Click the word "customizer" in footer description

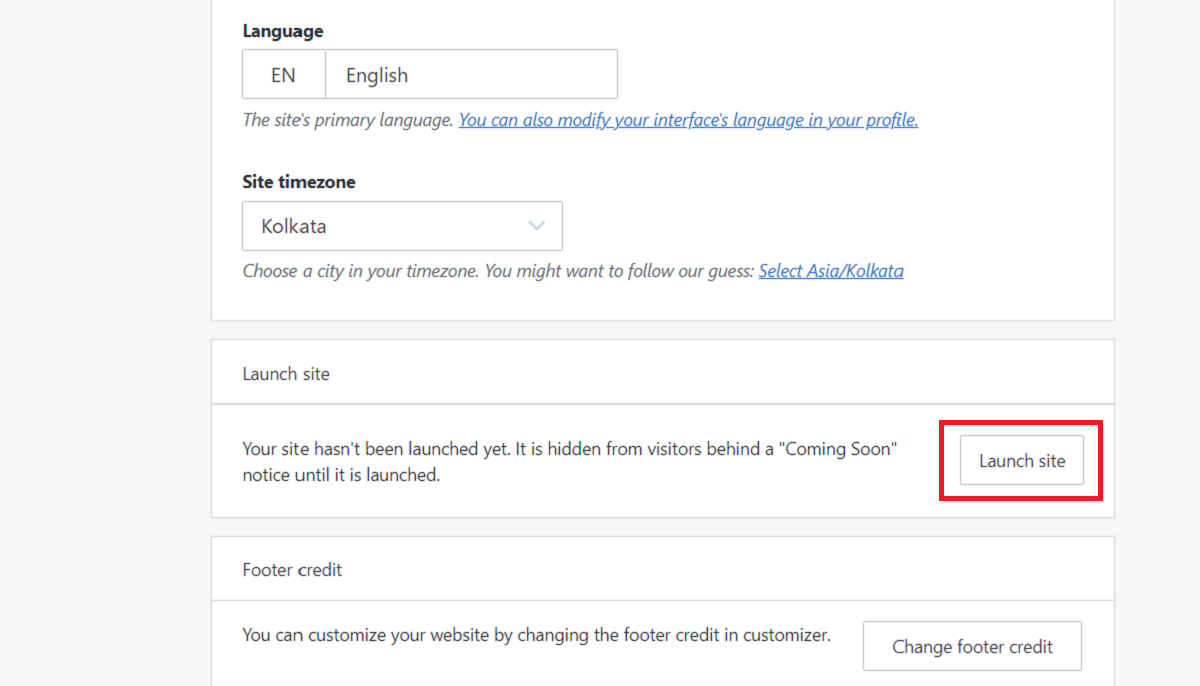point(786,635)
